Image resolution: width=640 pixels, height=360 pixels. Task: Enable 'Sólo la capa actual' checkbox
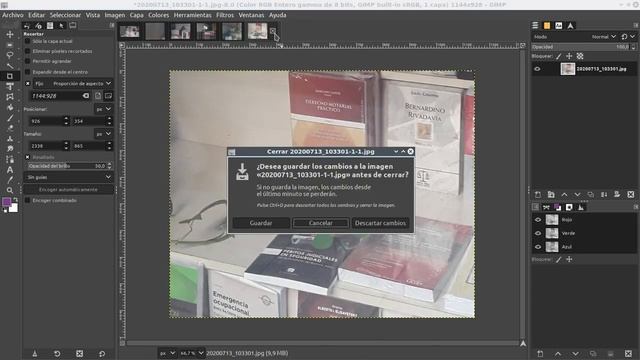pyautogui.click(x=28, y=41)
